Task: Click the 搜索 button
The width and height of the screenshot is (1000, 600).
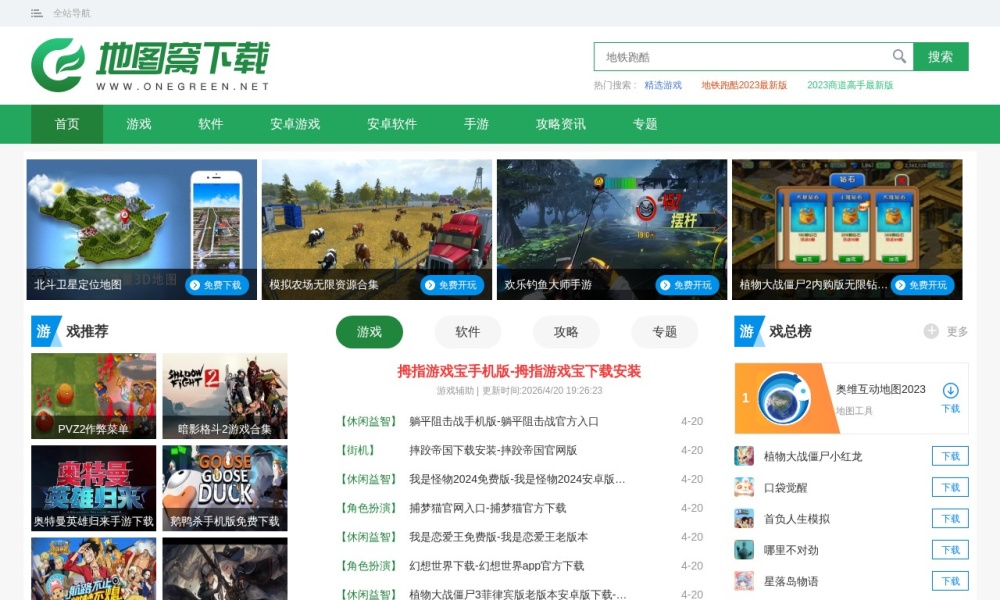Action: pos(941,57)
